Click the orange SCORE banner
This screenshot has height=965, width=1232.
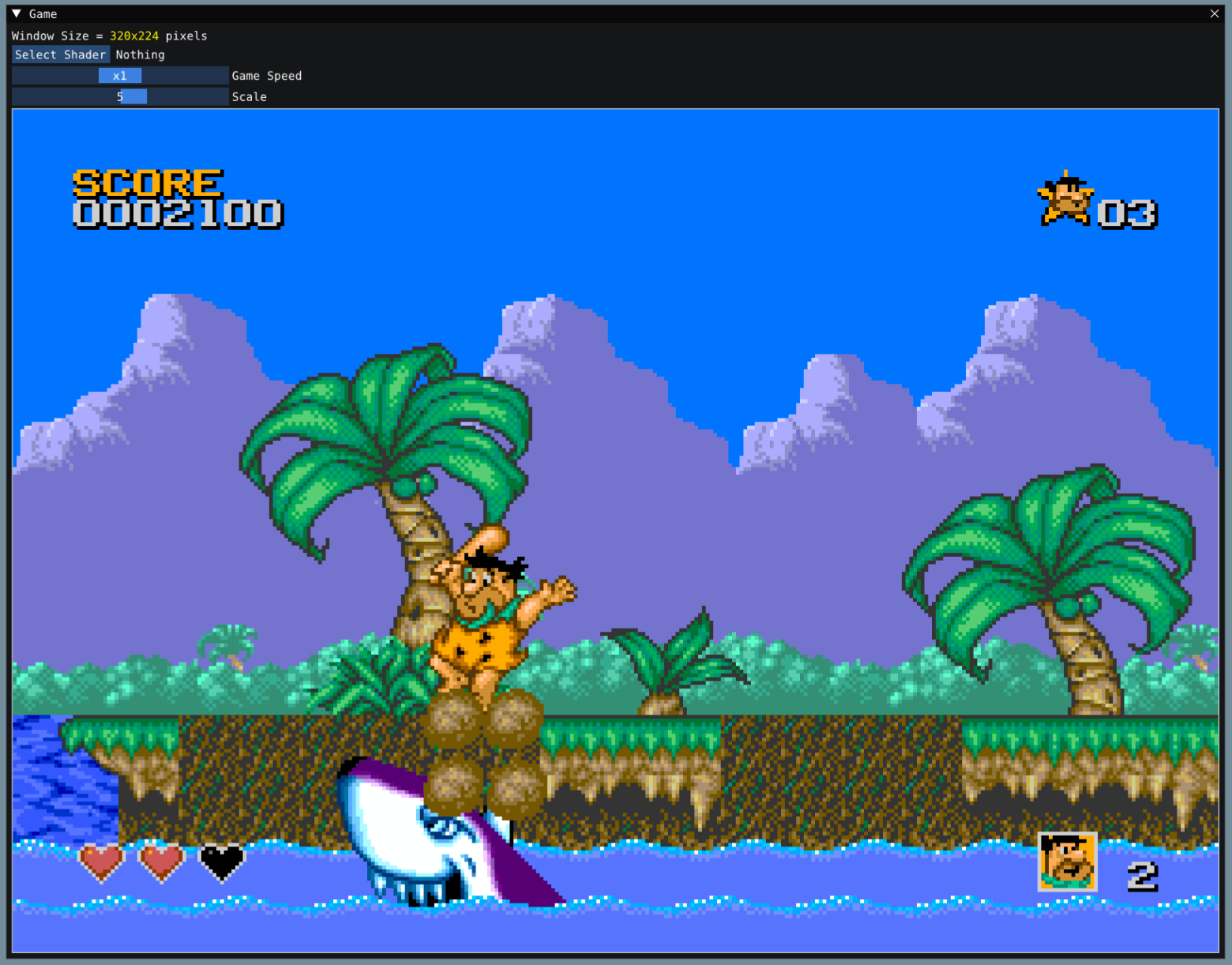pyautogui.click(x=146, y=183)
